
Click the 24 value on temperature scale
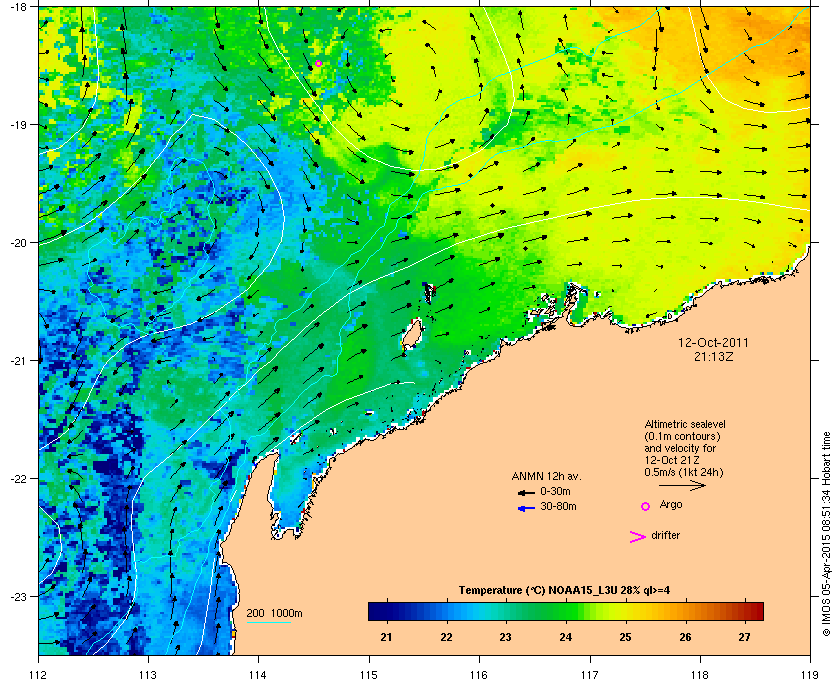[565, 637]
